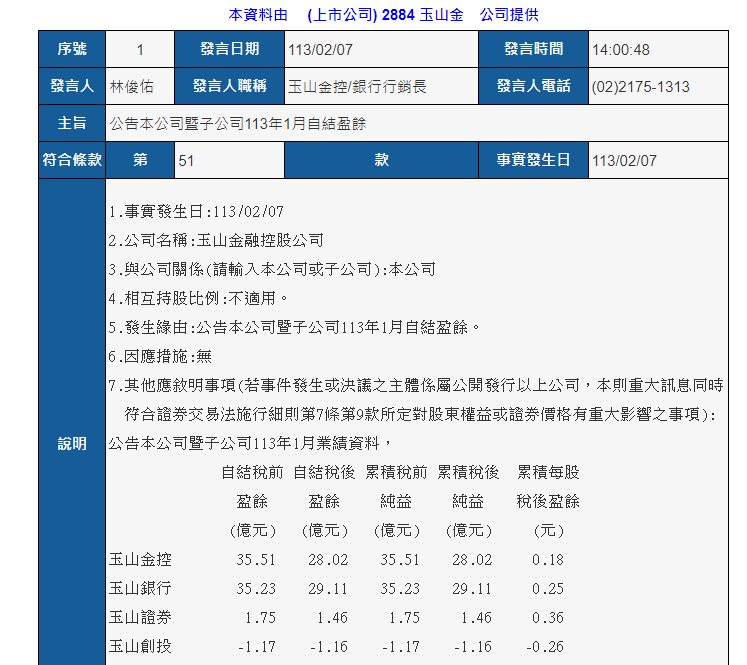
Task: Click the 稅後盈餘 sub-heading
Action: point(548,502)
